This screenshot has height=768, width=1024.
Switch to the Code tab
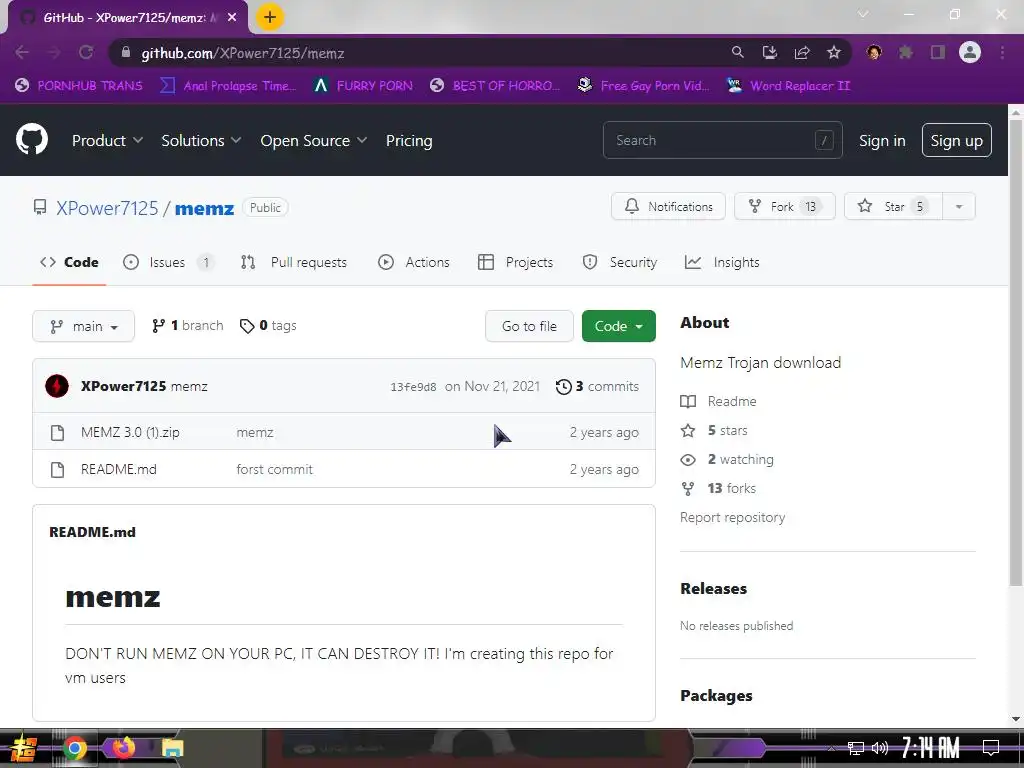click(x=69, y=263)
